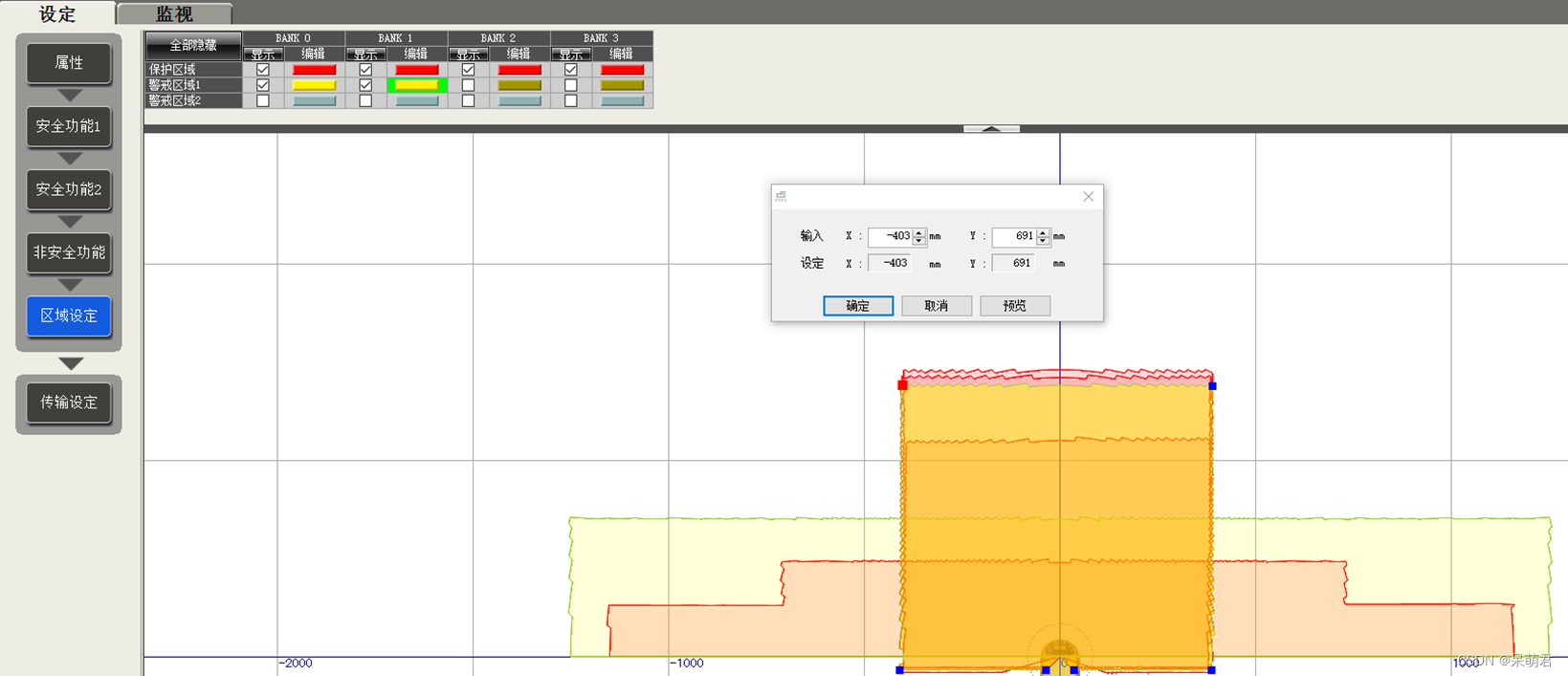The image size is (1568, 676).
Task: Click BANK 2 显示 header button
Action: pyautogui.click(x=468, y=55)
